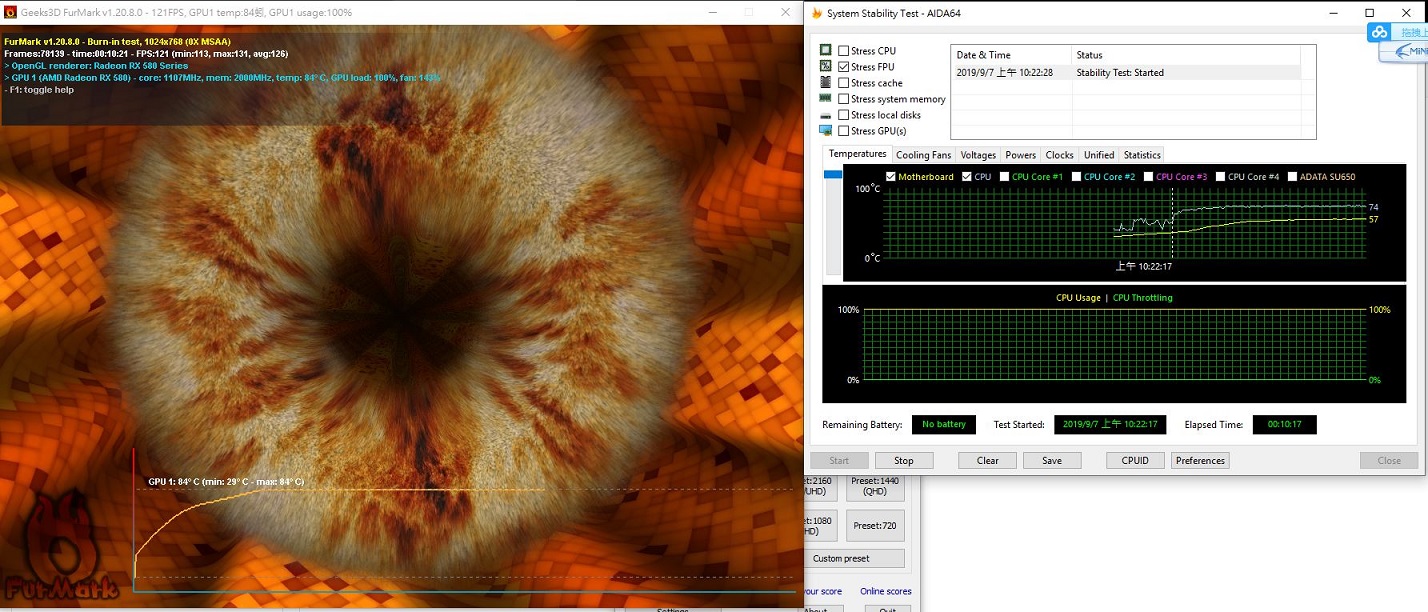Click the RAM module icon beside Stress system memory
This screenshot has width=1428, height=612.
[826, 98]
